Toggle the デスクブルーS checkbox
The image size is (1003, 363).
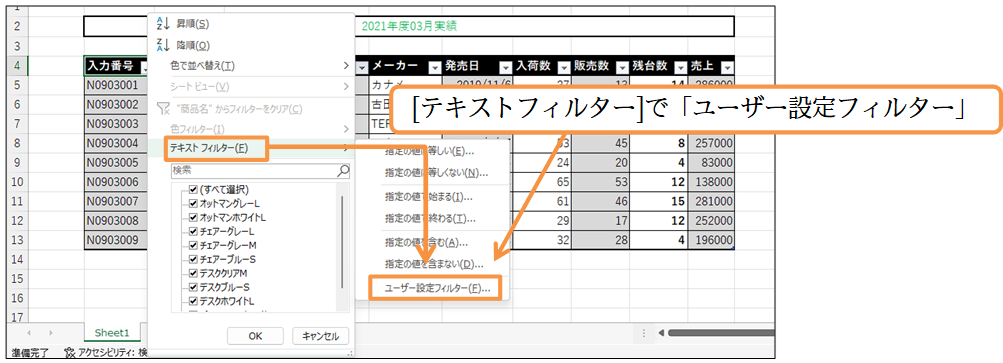(x=193, y=287)
